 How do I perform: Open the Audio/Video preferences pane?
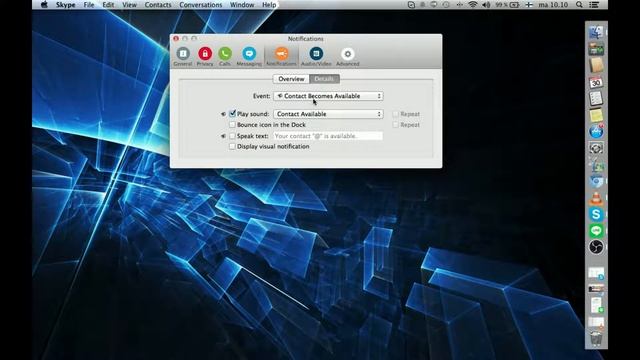click(x=316, y=57)
